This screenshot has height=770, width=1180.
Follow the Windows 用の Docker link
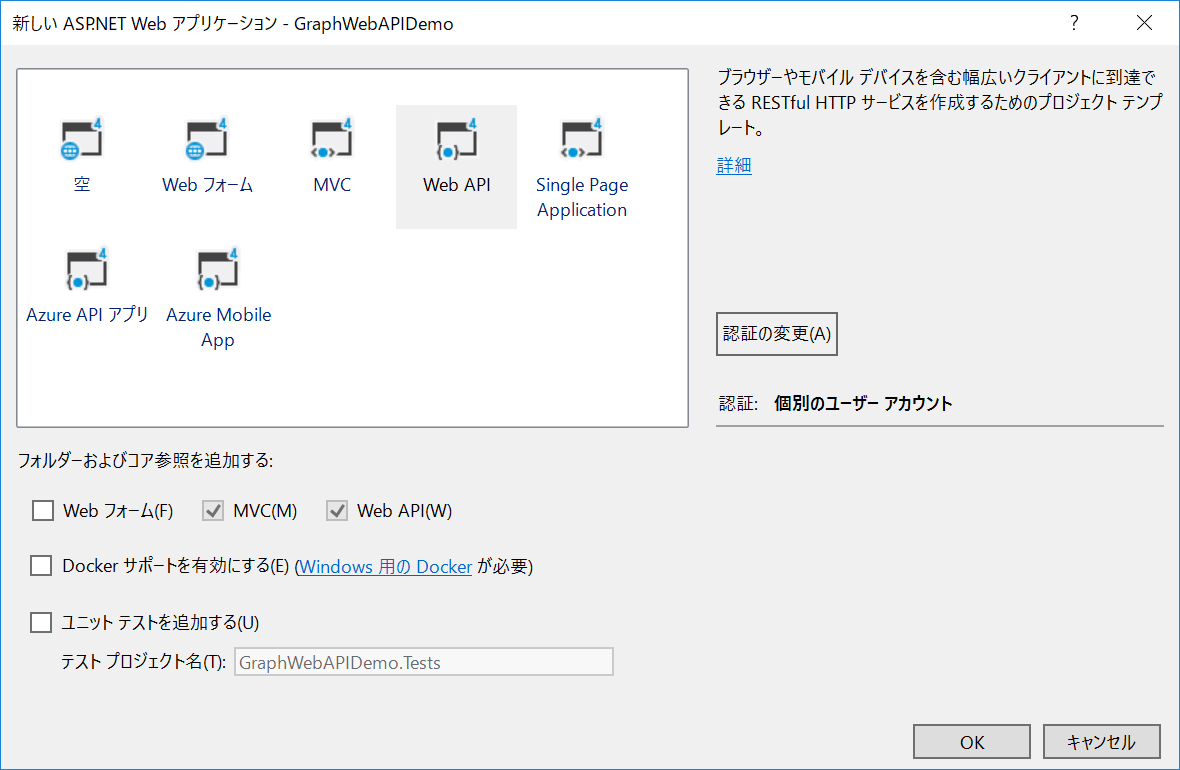click(384, 566)
